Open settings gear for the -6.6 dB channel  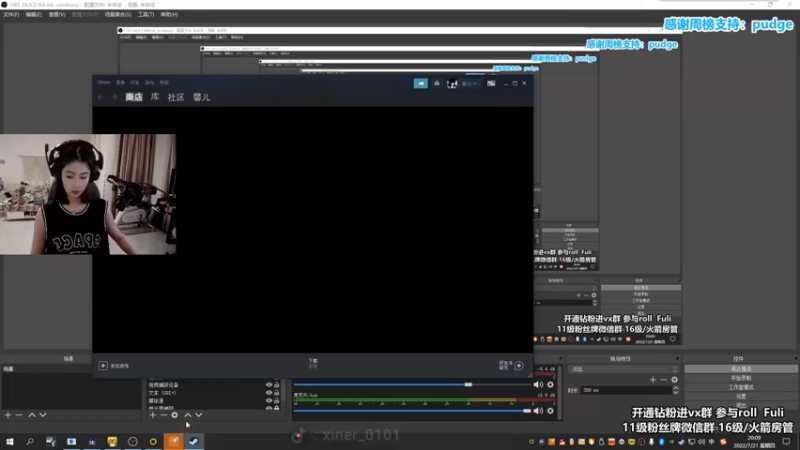(550, 385)
